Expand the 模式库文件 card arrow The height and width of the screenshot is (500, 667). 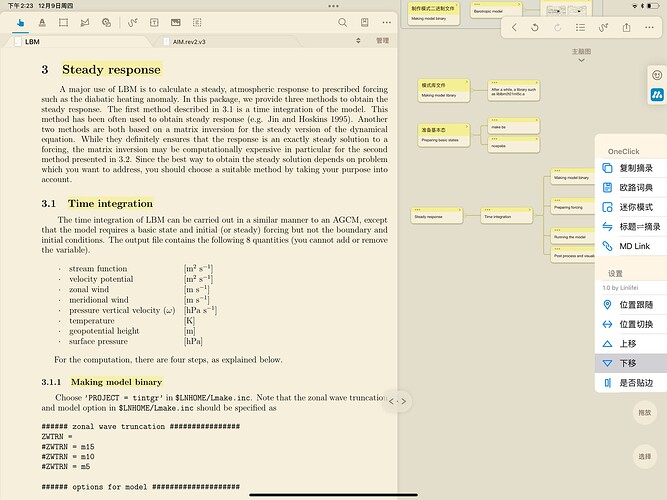467,81
